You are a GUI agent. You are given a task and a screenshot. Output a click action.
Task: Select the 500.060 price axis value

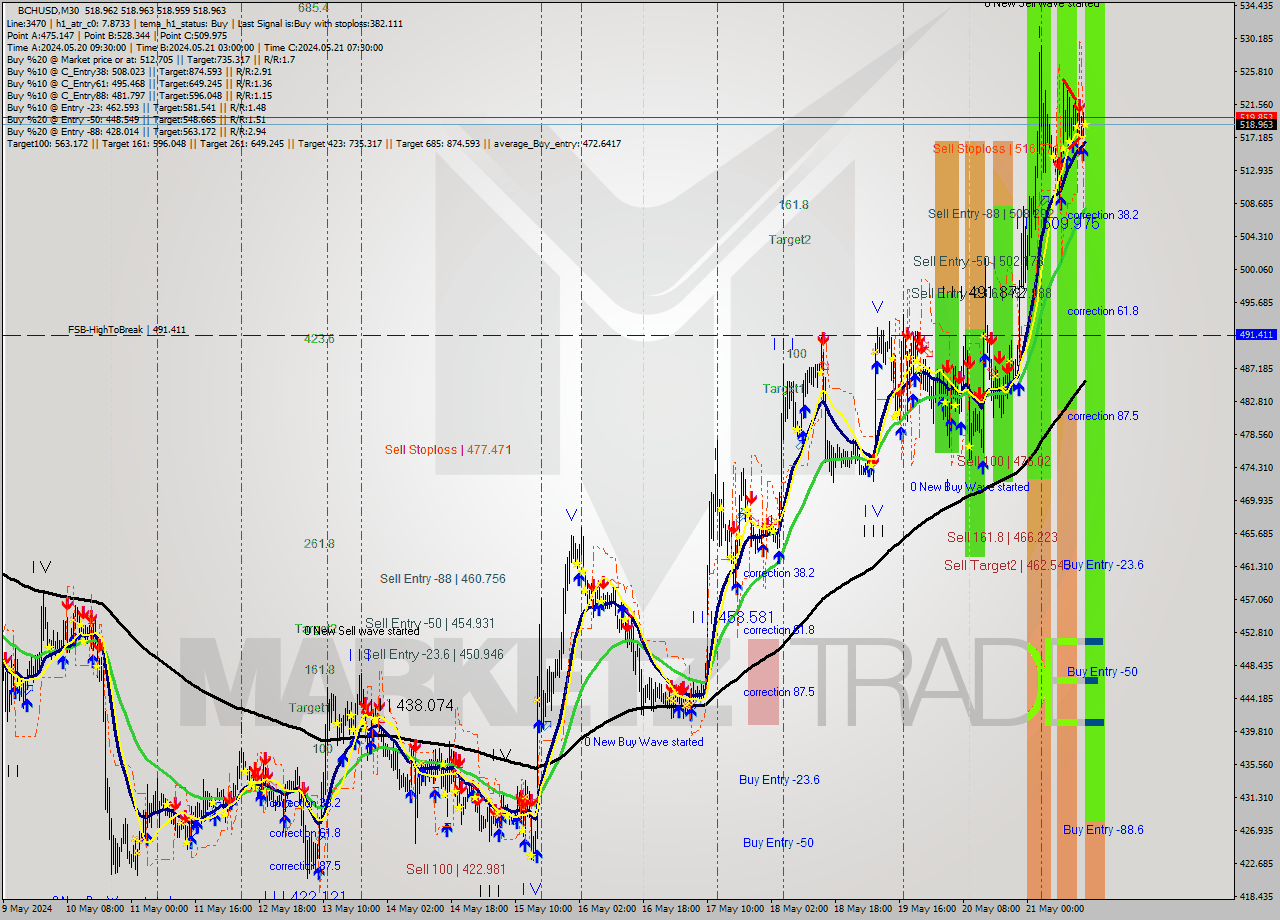[x=1256, y=270]
